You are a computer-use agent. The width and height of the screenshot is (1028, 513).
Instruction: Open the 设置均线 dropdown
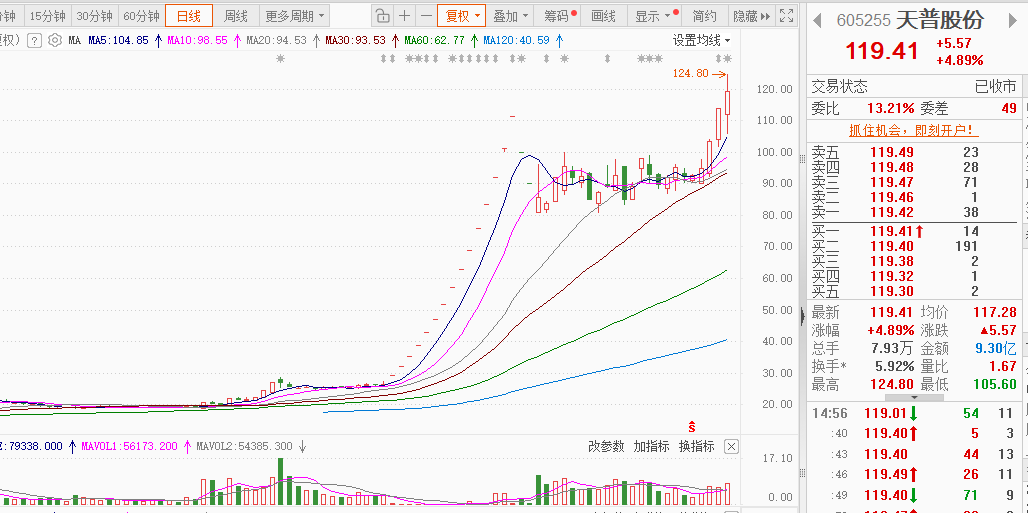coord(702,41)
